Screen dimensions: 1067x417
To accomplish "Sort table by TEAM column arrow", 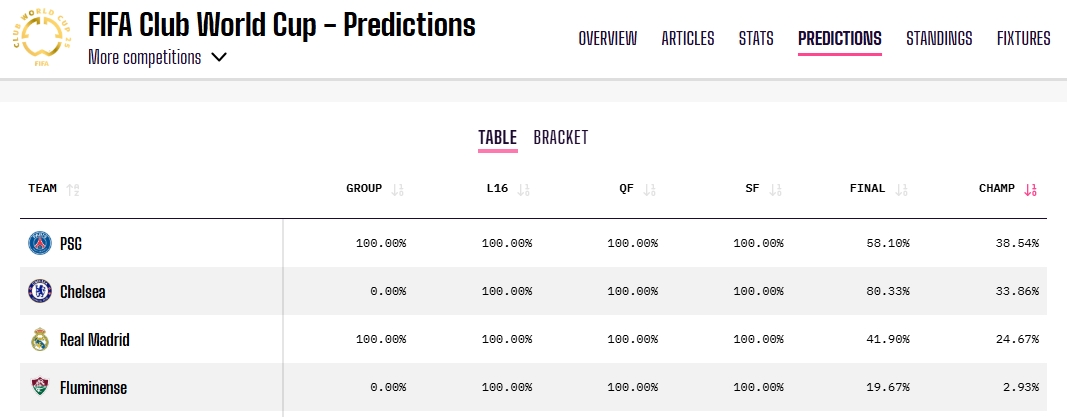I will pos(73,189).
